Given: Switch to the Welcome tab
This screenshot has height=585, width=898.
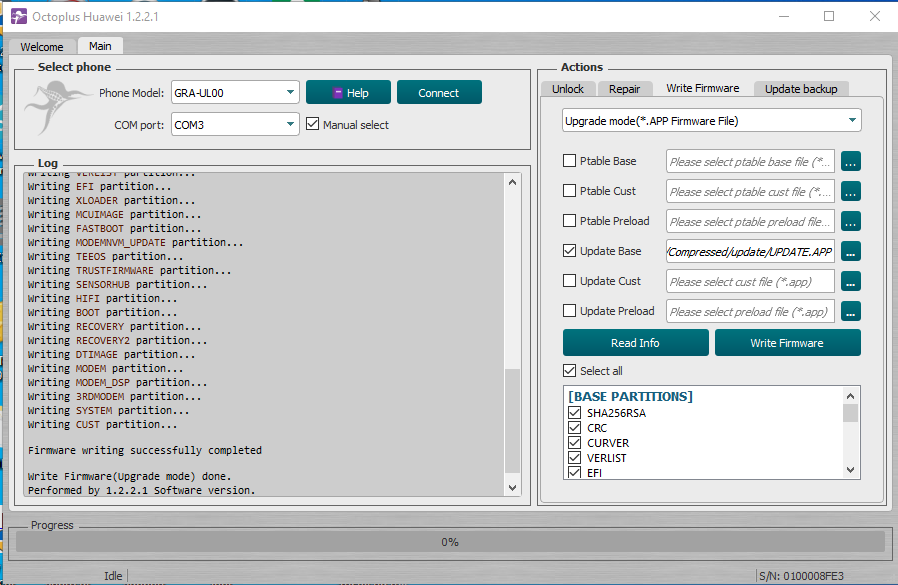Looking at the screenshot, I should pos(42,46).
